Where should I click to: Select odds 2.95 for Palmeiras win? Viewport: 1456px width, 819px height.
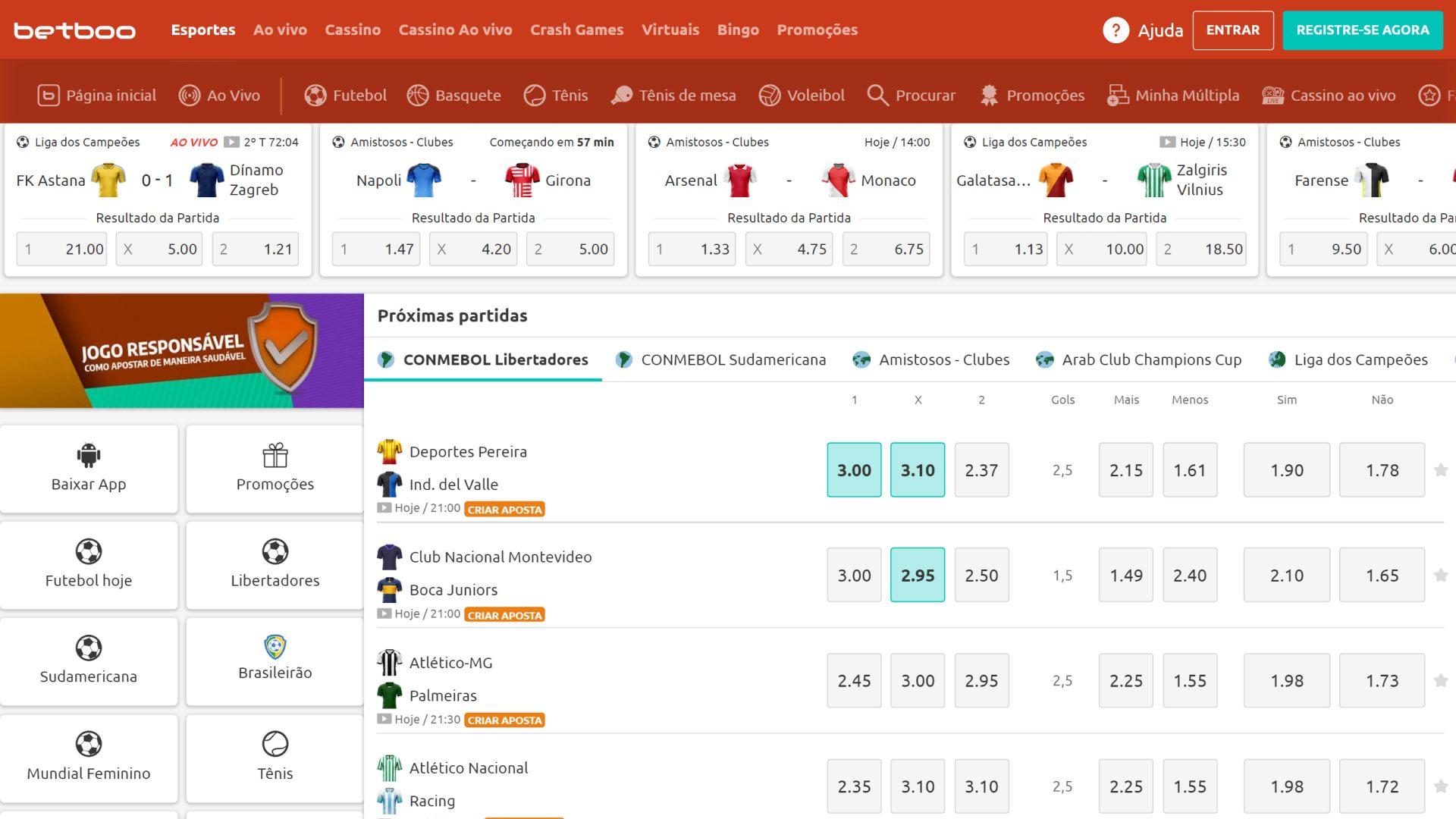[x=981, y=681]
